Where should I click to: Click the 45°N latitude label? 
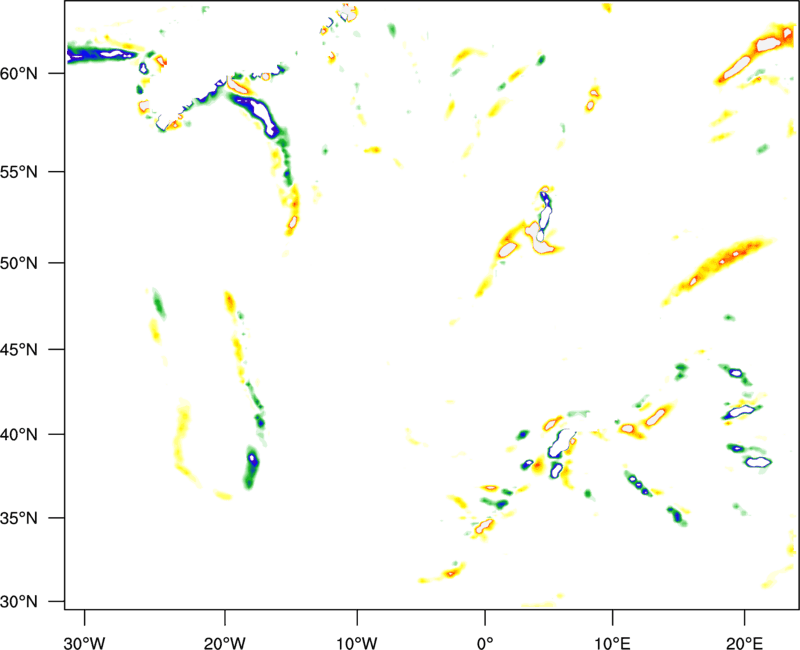coord(19,349)
